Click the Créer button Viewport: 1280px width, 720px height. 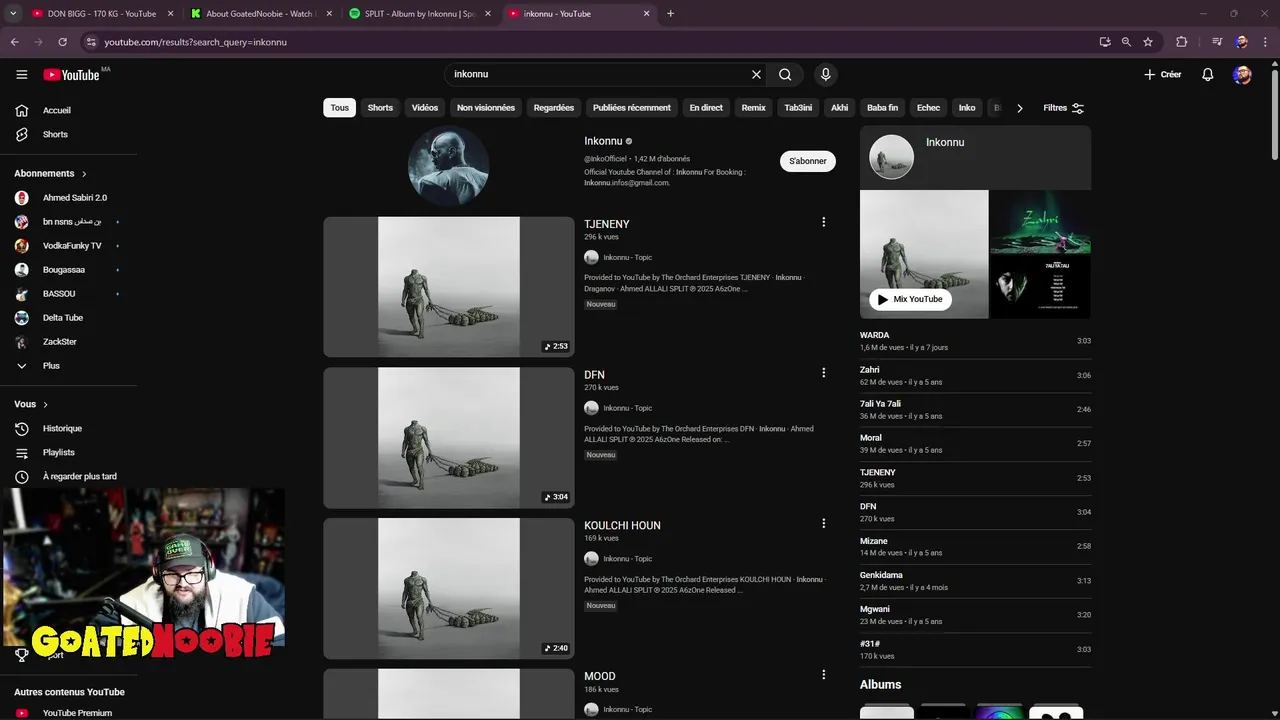(1163, 75)
